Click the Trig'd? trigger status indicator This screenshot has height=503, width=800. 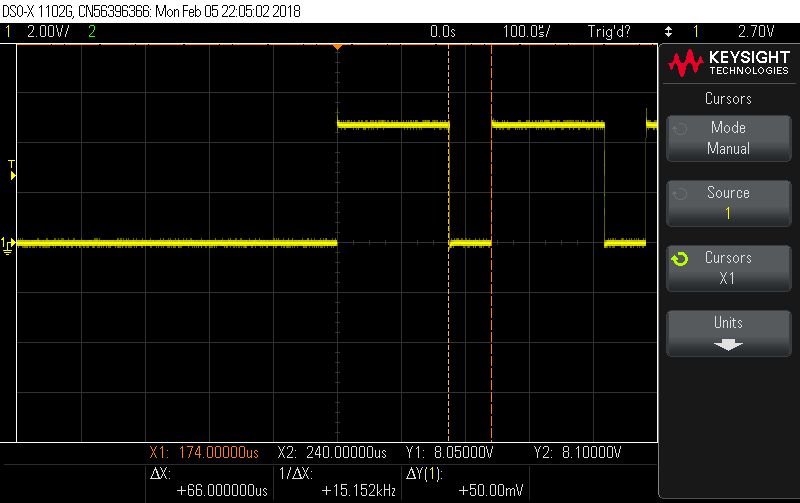coord(609,32)
